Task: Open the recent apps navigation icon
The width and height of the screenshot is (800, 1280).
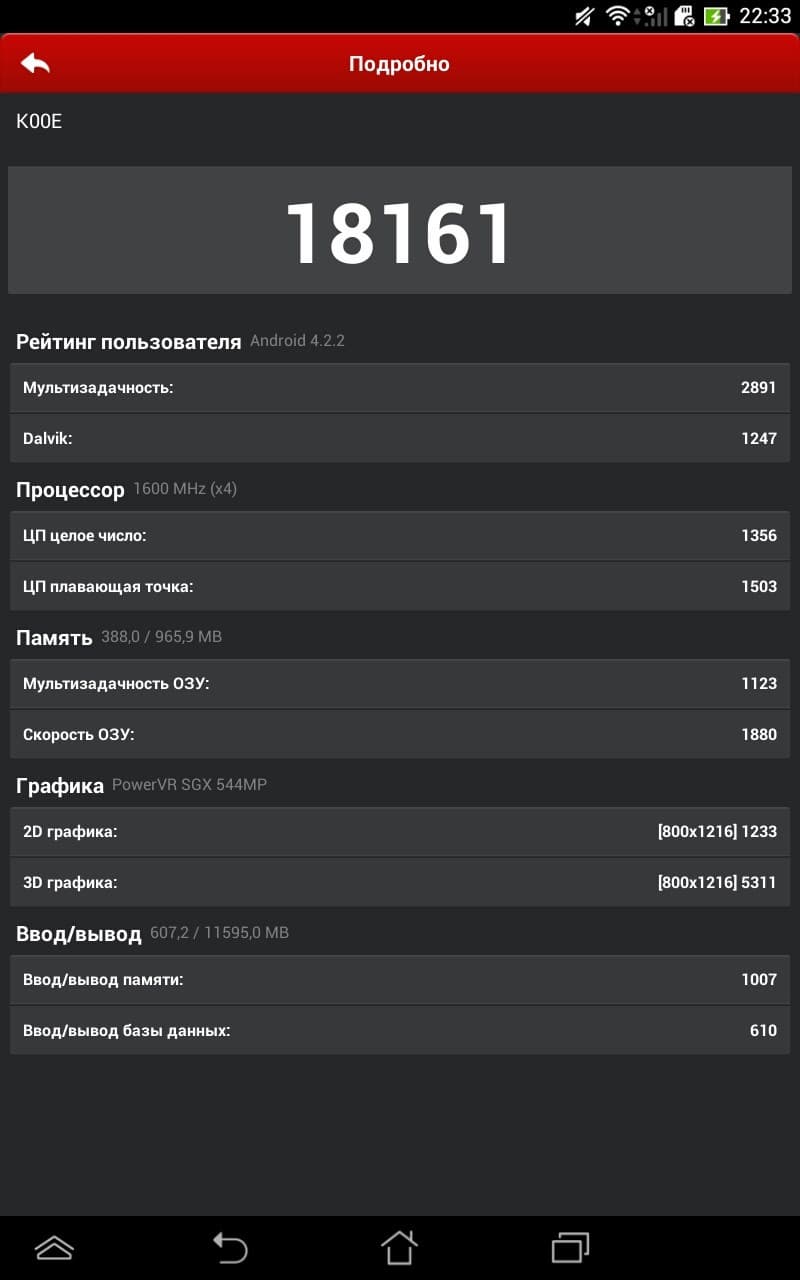Action: (571, 1247)
